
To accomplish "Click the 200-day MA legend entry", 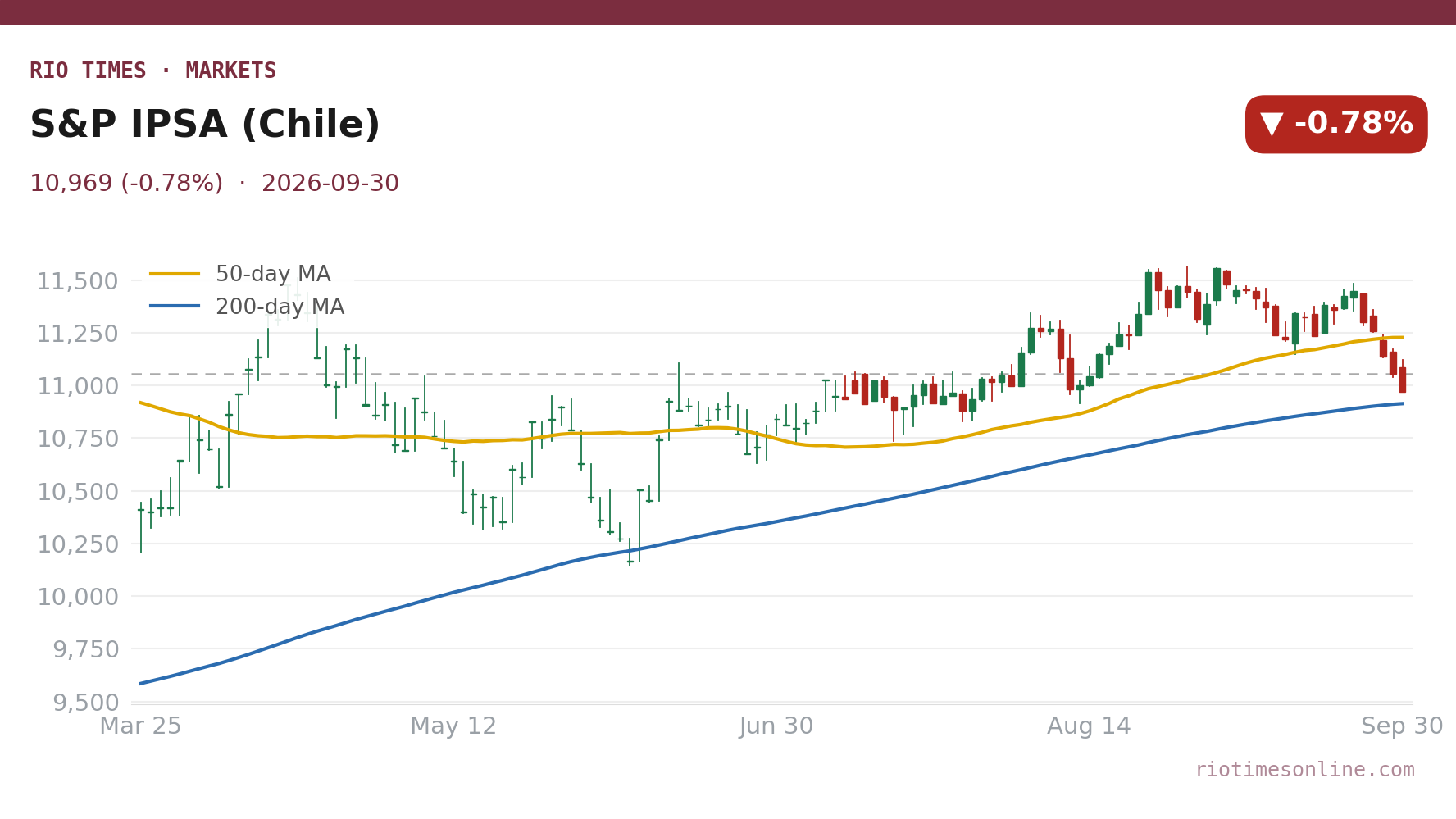I will 247,307.
